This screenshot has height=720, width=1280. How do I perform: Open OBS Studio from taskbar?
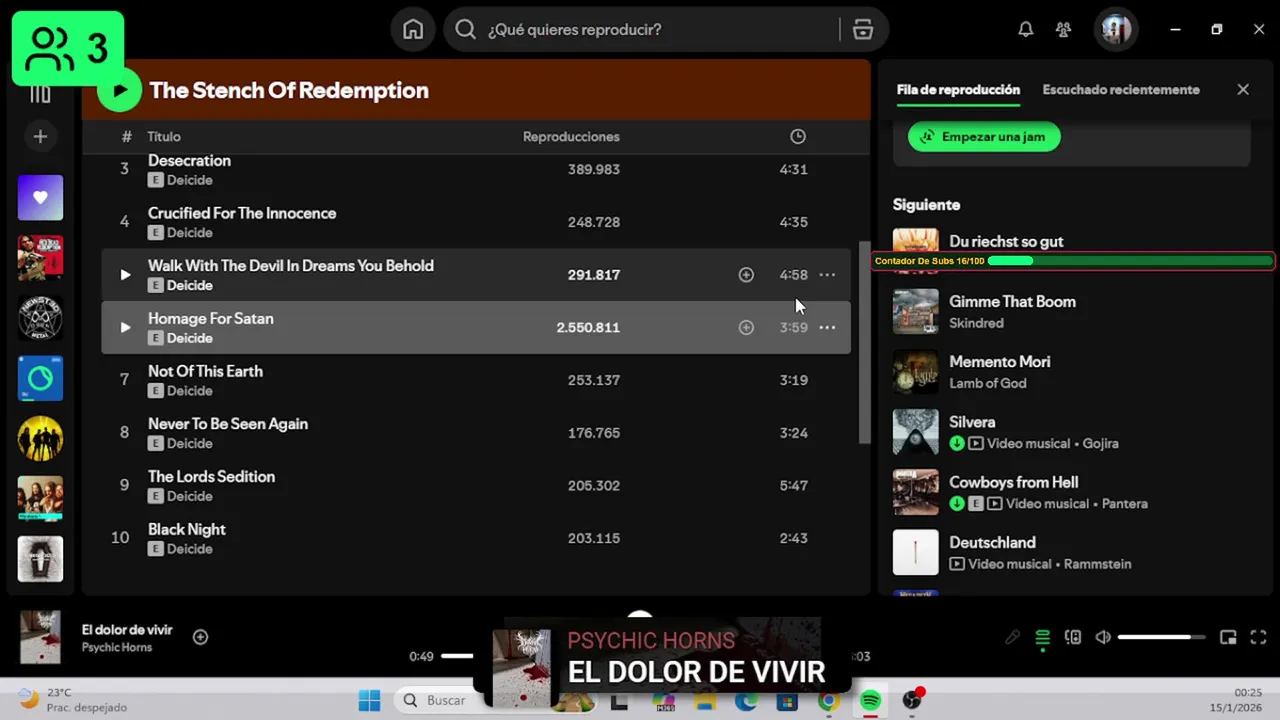tap(912, 699)
